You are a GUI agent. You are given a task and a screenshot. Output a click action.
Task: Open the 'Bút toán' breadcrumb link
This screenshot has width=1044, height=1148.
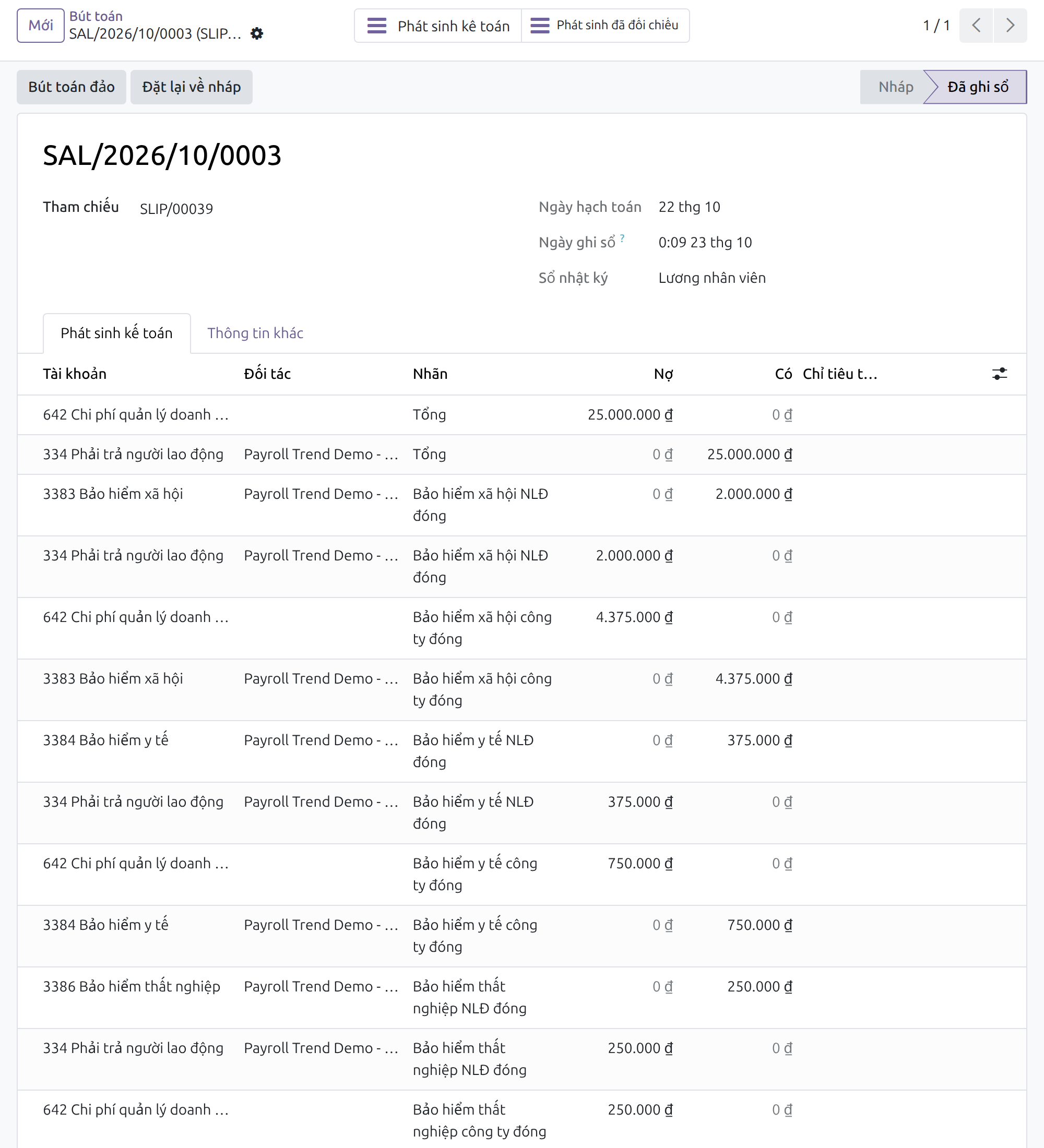[96, 16]
